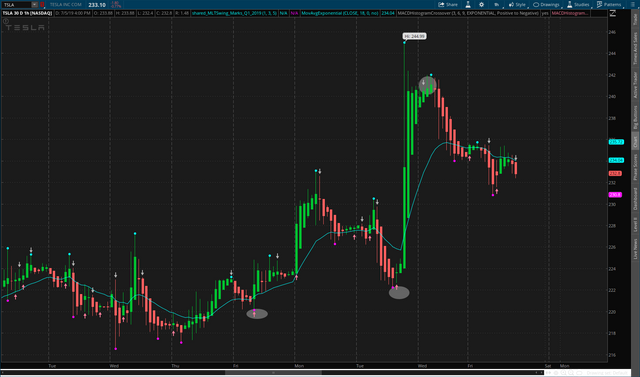Expand the TSLA symbol dropdown arrow
The image size is (640, 377).
[35, 4]
